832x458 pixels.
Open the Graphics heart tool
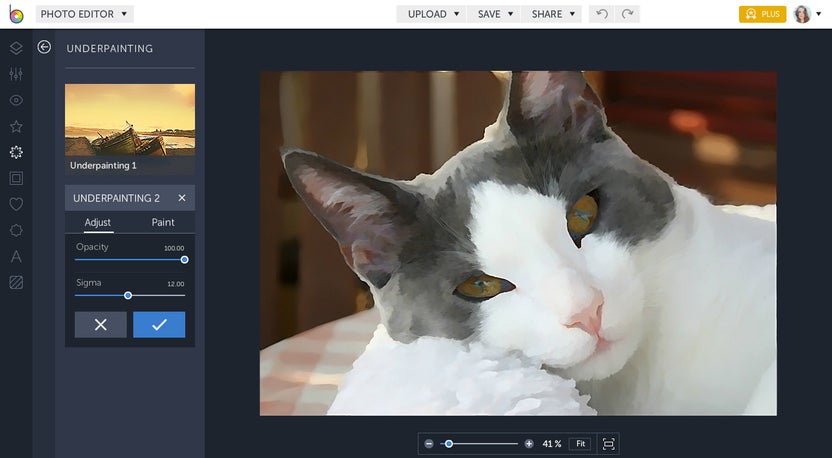tap(16, 204)
